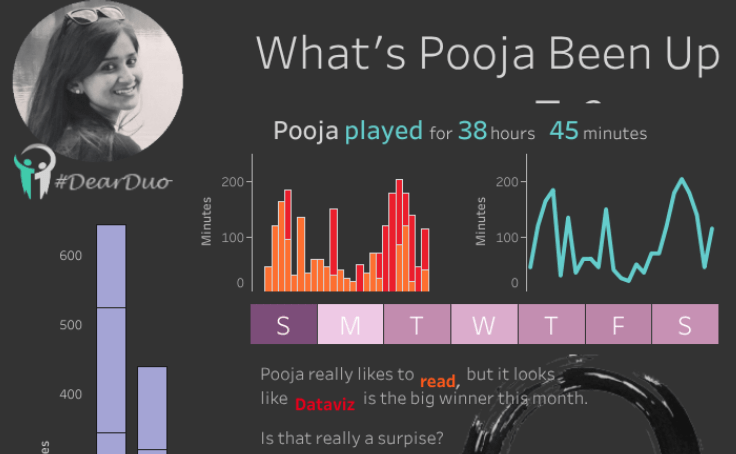Select the shorter lavender stacked bar

tap(152, 410)
